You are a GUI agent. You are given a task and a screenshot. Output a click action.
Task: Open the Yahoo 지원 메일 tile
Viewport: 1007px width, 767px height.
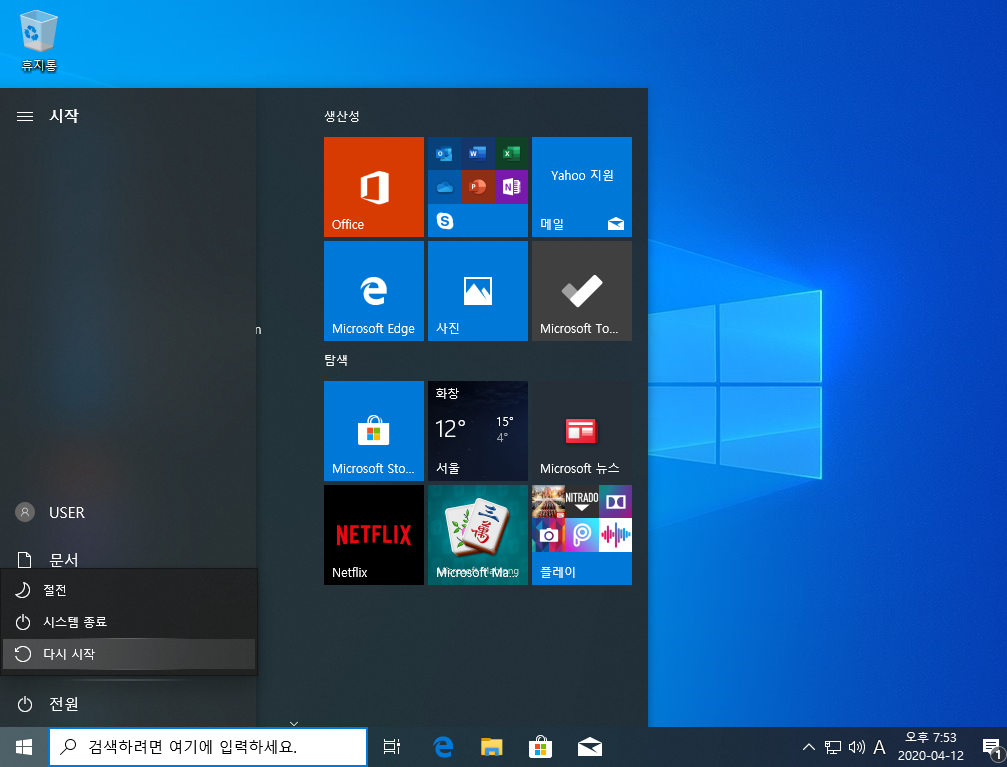pyautogui.click(x=582, y=187)
